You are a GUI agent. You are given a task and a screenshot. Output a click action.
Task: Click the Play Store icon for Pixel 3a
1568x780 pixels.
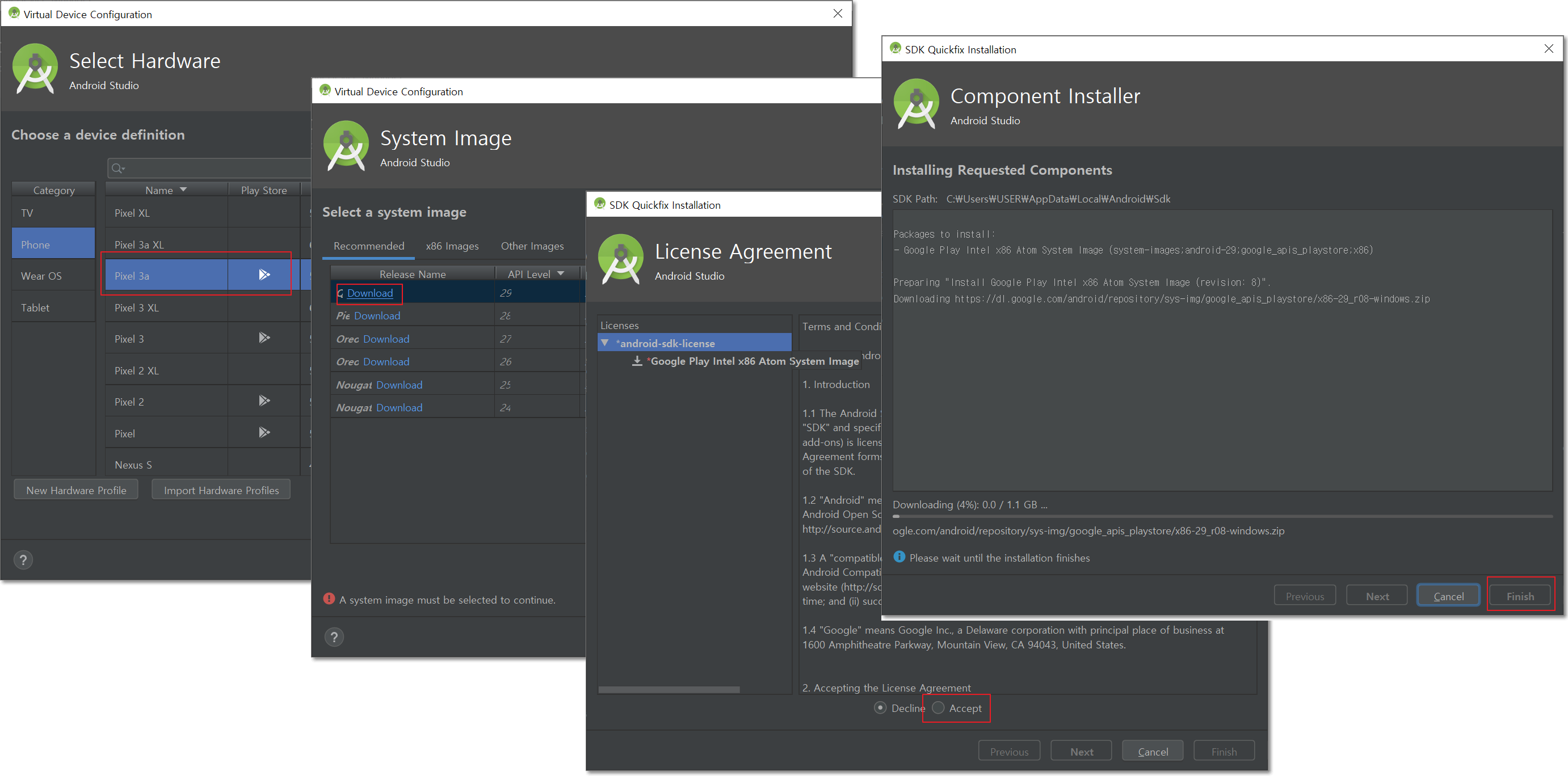[264, 275]
